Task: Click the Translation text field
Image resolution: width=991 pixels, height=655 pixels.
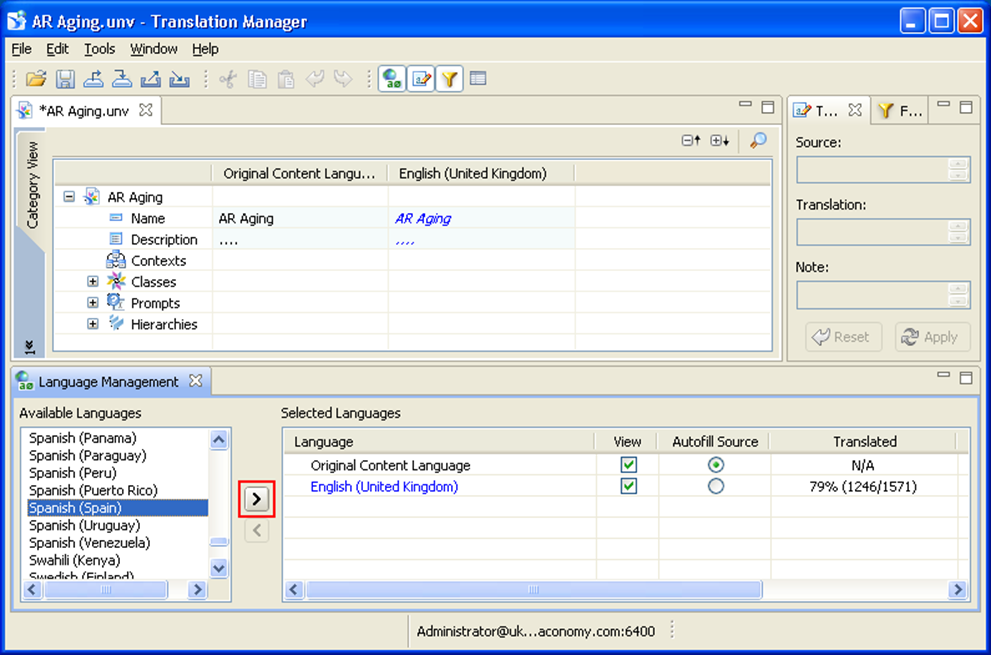Action: point(872,232)
